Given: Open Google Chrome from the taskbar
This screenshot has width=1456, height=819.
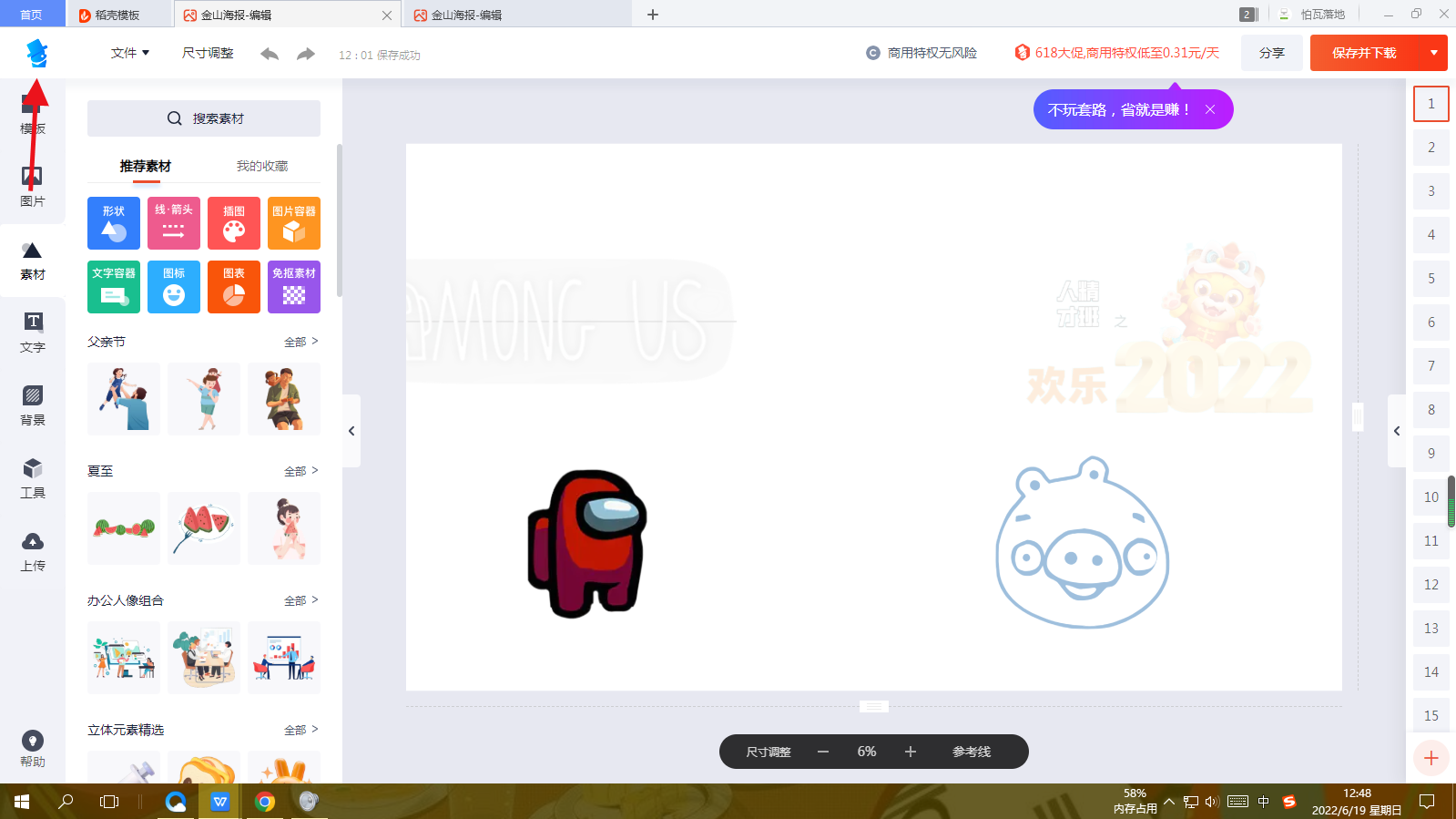Looking at the screenshot, I should tap(265, 802).
